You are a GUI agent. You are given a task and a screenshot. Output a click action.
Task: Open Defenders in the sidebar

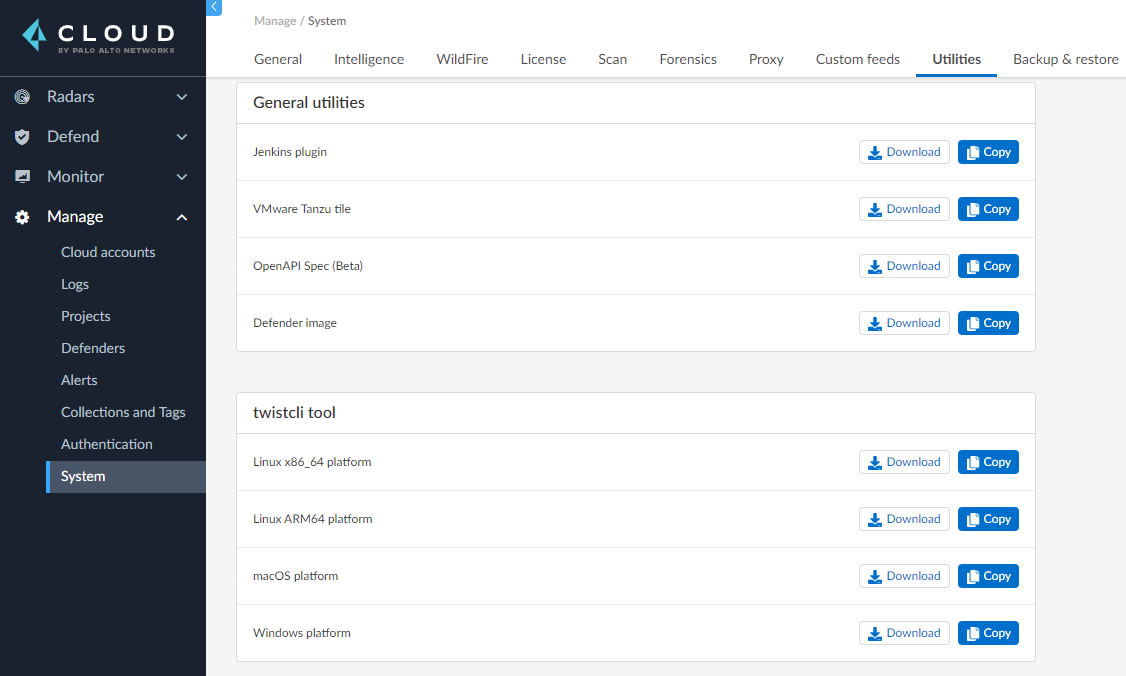coord(93,348)
